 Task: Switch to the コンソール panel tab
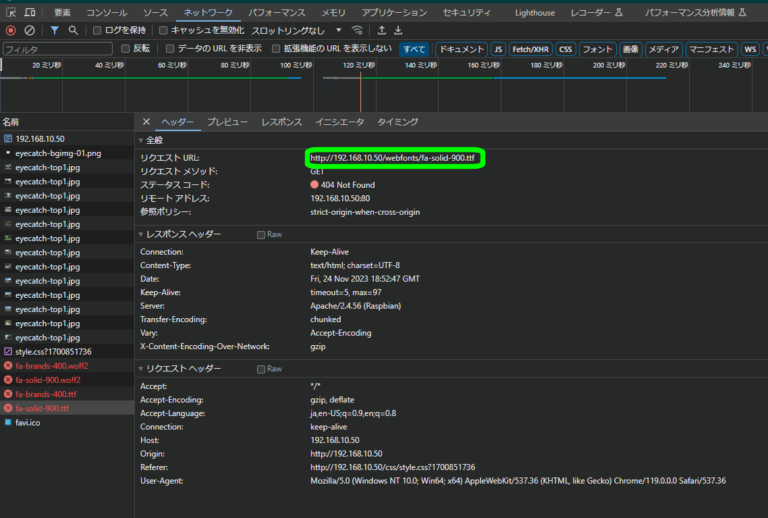pyautogui.click(x=106, y=12)
